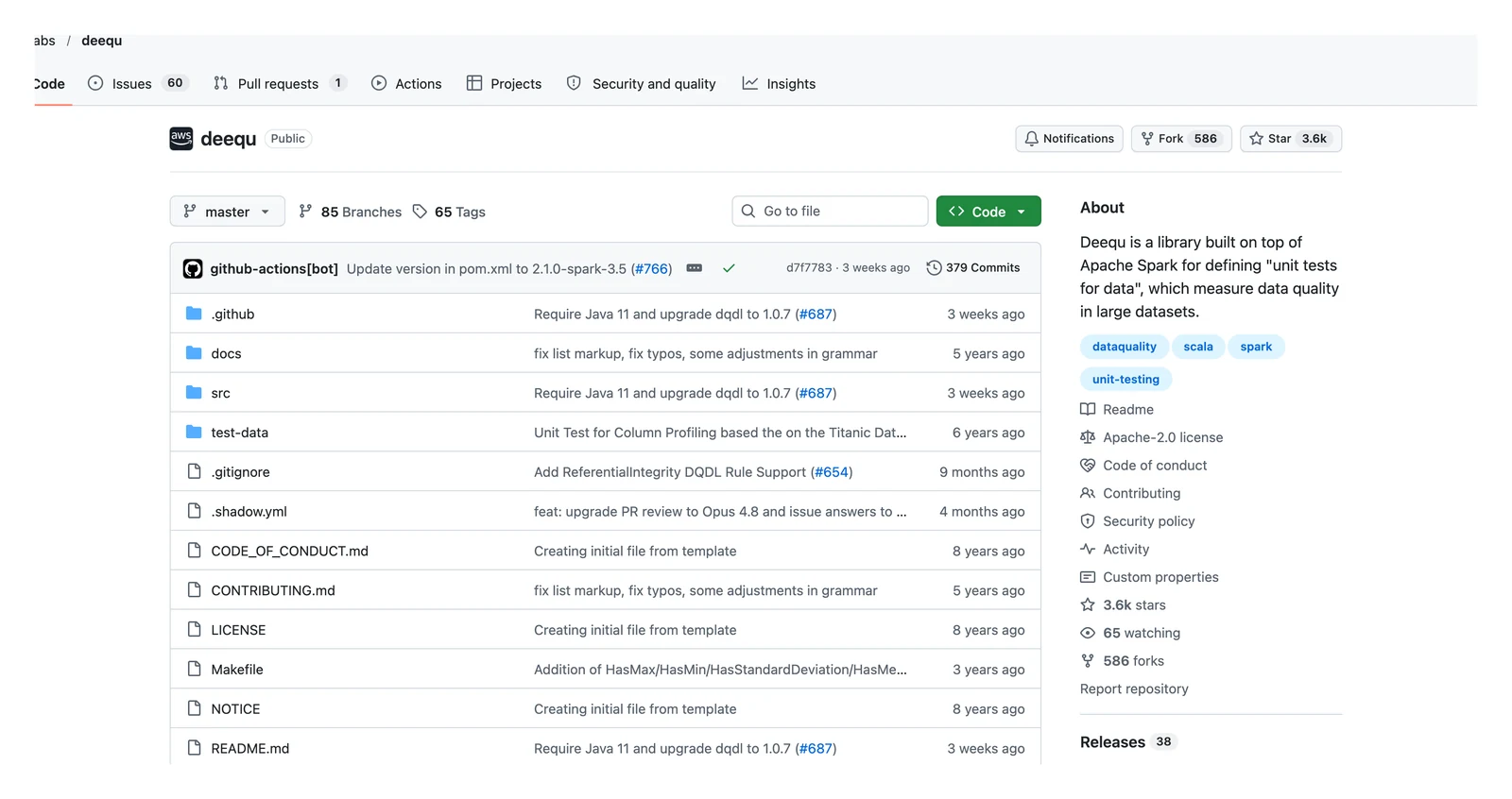
Task: Click the LICENSE file icon
Action: tap(194, 630)
